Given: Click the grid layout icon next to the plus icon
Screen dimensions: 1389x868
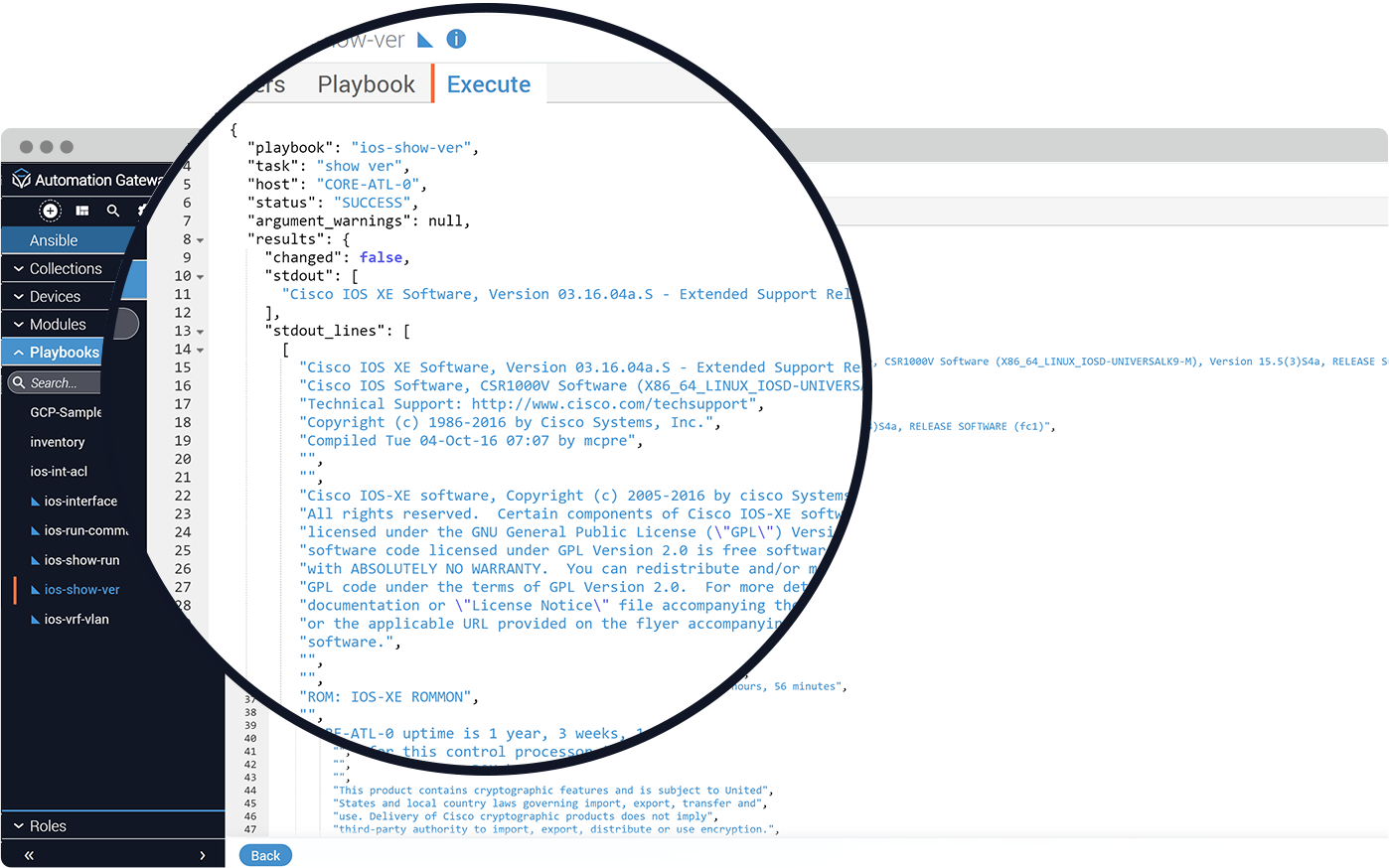Looking at the screenshot, I should 81,211.
